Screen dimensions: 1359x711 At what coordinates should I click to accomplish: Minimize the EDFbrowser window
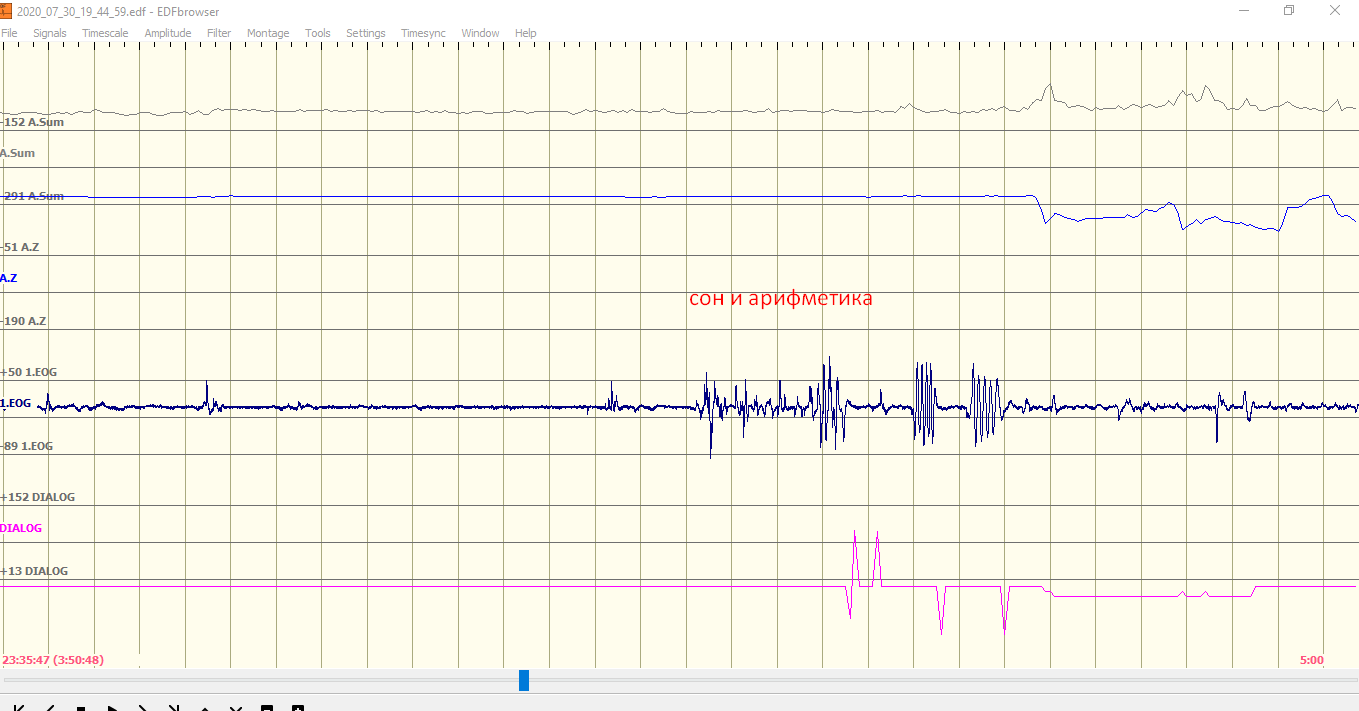[x=1244, y=11]
